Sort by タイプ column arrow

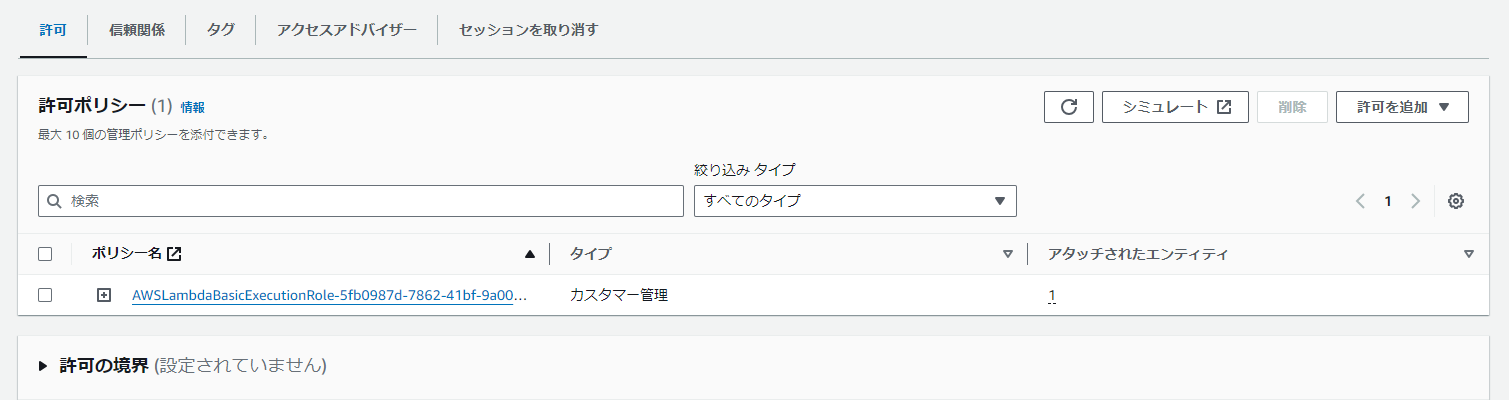pos(1008,254)
